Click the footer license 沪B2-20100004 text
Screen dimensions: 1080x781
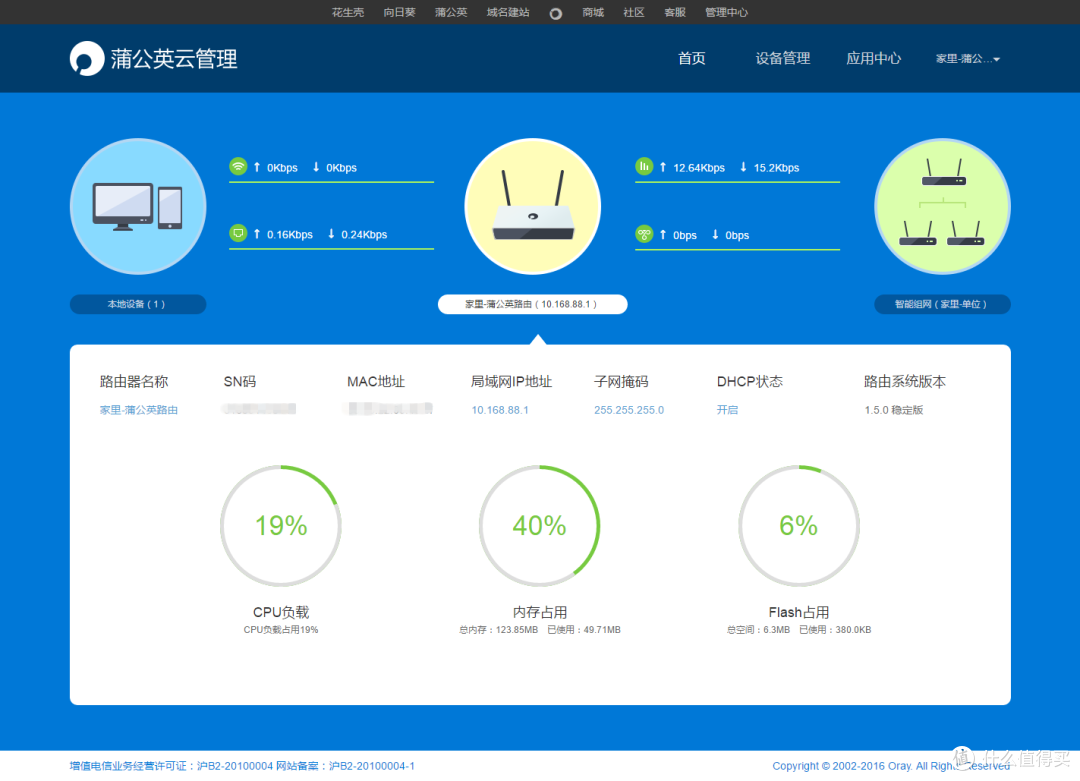[235, 766]
